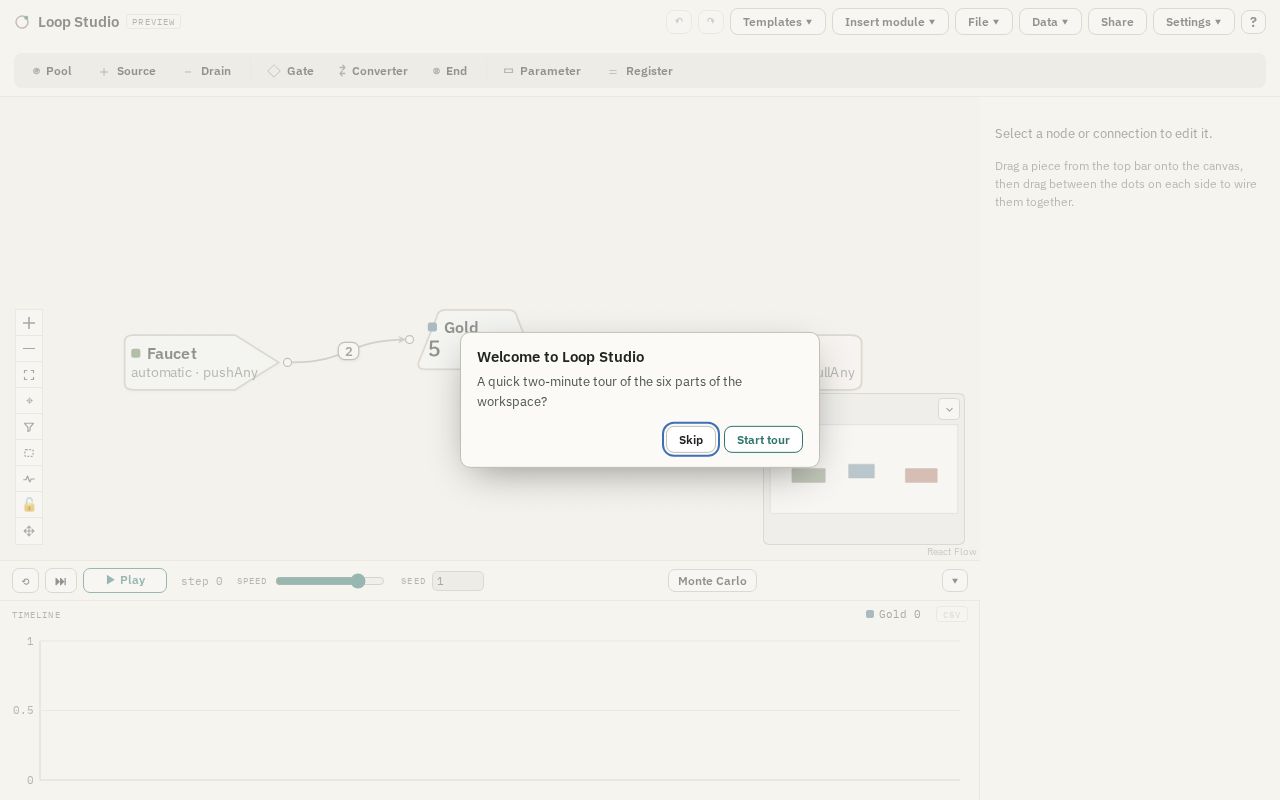
Task: Step the simulation forward once
Action: click(x=61, y=581)
